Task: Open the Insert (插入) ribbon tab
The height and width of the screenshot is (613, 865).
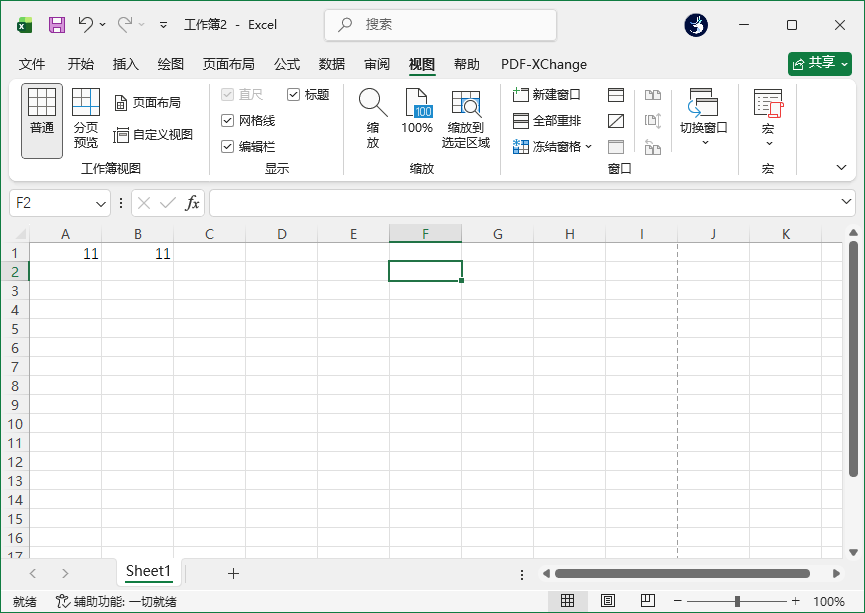Action: pyautogui.click(x=126, y=64)
